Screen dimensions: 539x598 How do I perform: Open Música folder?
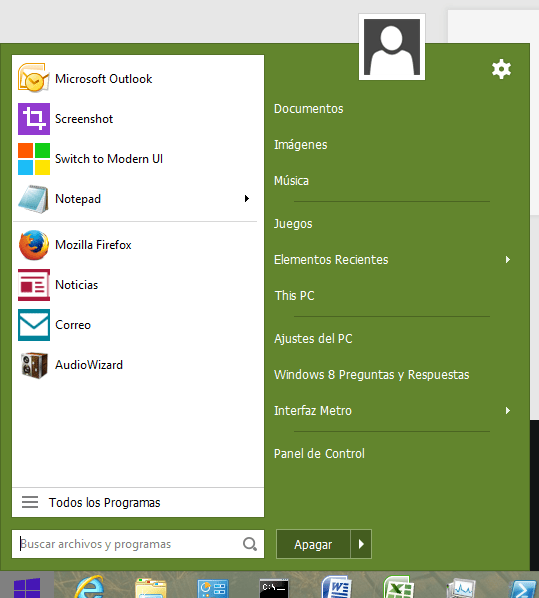(291, 180)
